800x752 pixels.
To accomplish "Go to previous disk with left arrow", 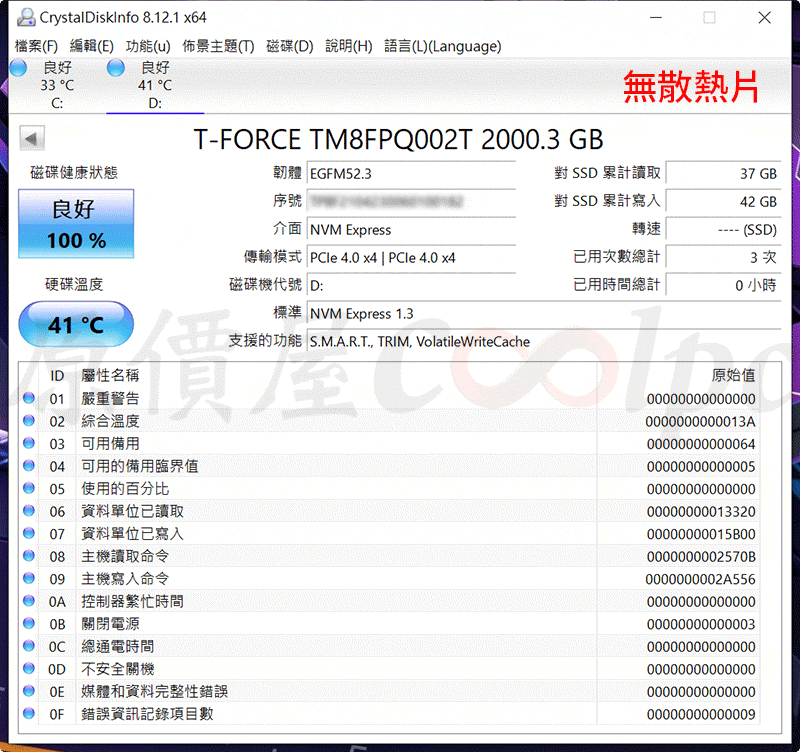I will (x=32, y=138).
